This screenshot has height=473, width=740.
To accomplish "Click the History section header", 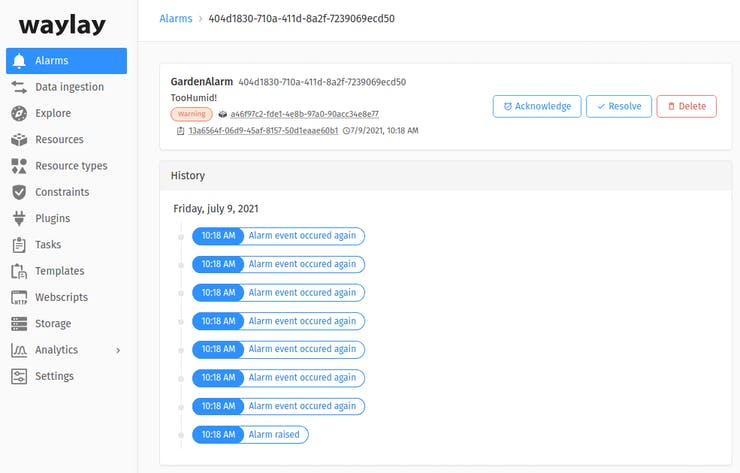I will 446,176.
